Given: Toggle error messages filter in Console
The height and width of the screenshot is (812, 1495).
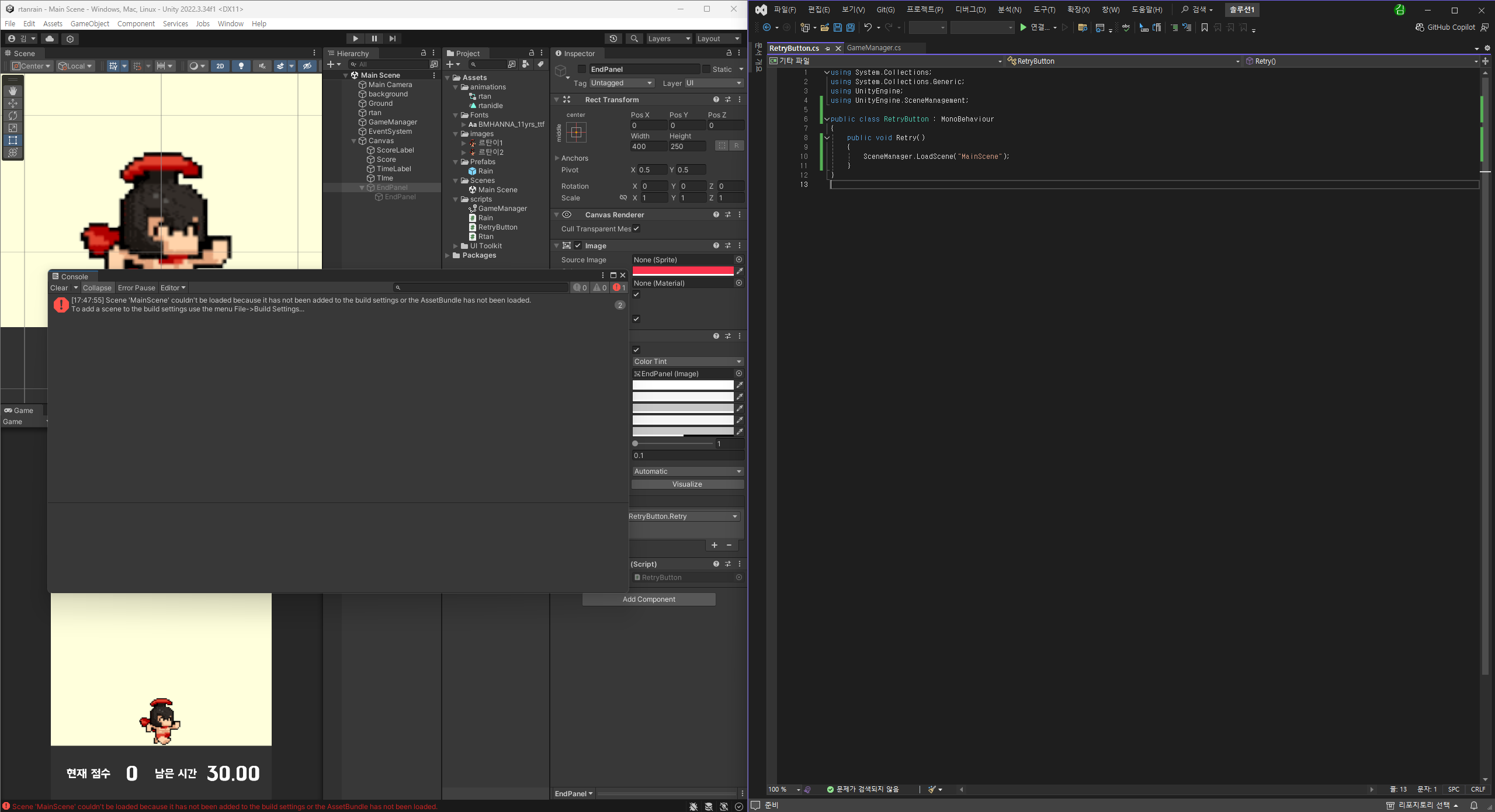Looking at the screenshot, I should tap(619, 287).
